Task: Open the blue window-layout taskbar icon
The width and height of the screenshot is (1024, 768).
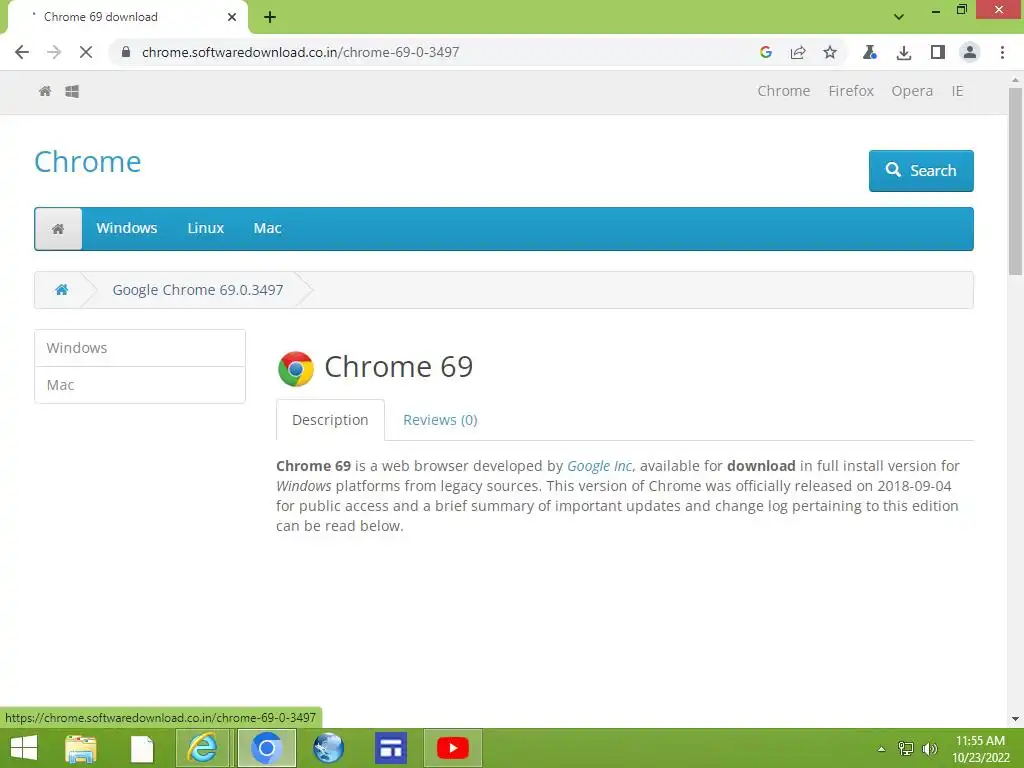Action: pyautogui.click(x=391, y=748)
